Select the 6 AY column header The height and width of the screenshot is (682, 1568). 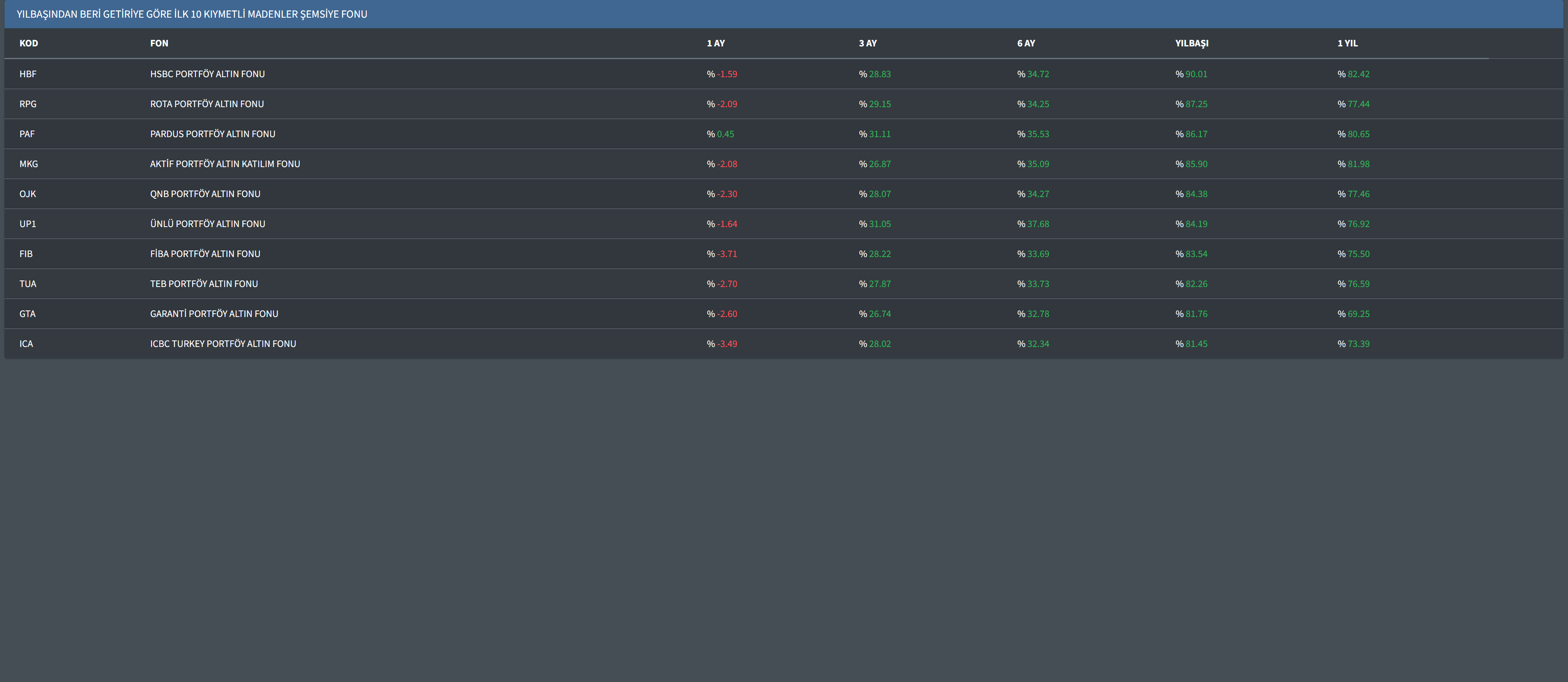click(x=1026, y=43)
